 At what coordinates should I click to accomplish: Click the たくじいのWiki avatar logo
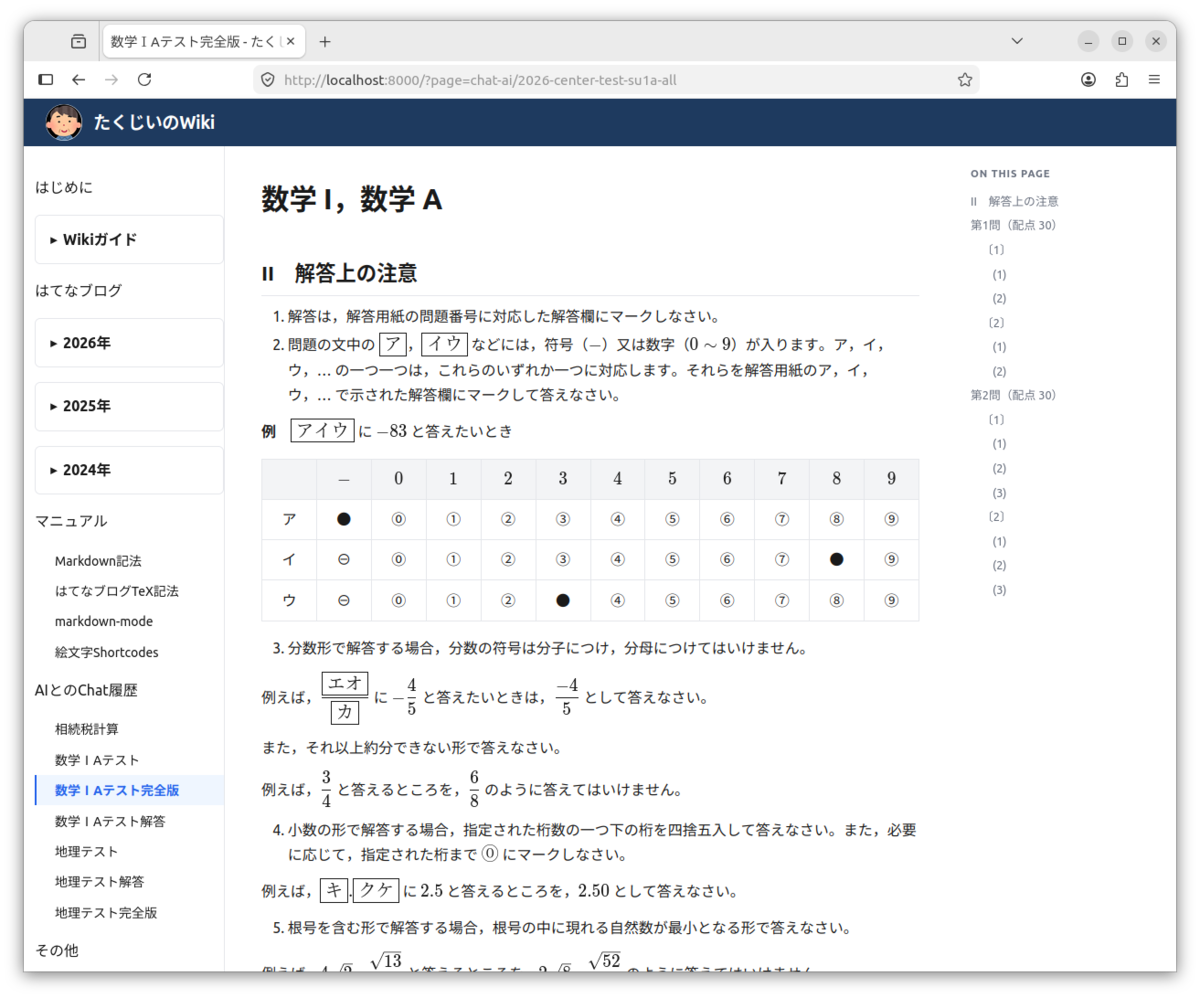click(64, 122)
